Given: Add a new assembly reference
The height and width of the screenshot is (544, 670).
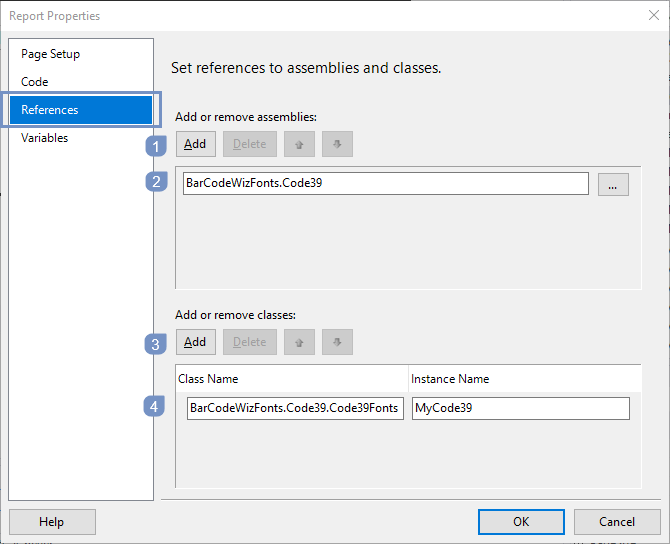Looking at the screenshot, I should click(196, 144).
